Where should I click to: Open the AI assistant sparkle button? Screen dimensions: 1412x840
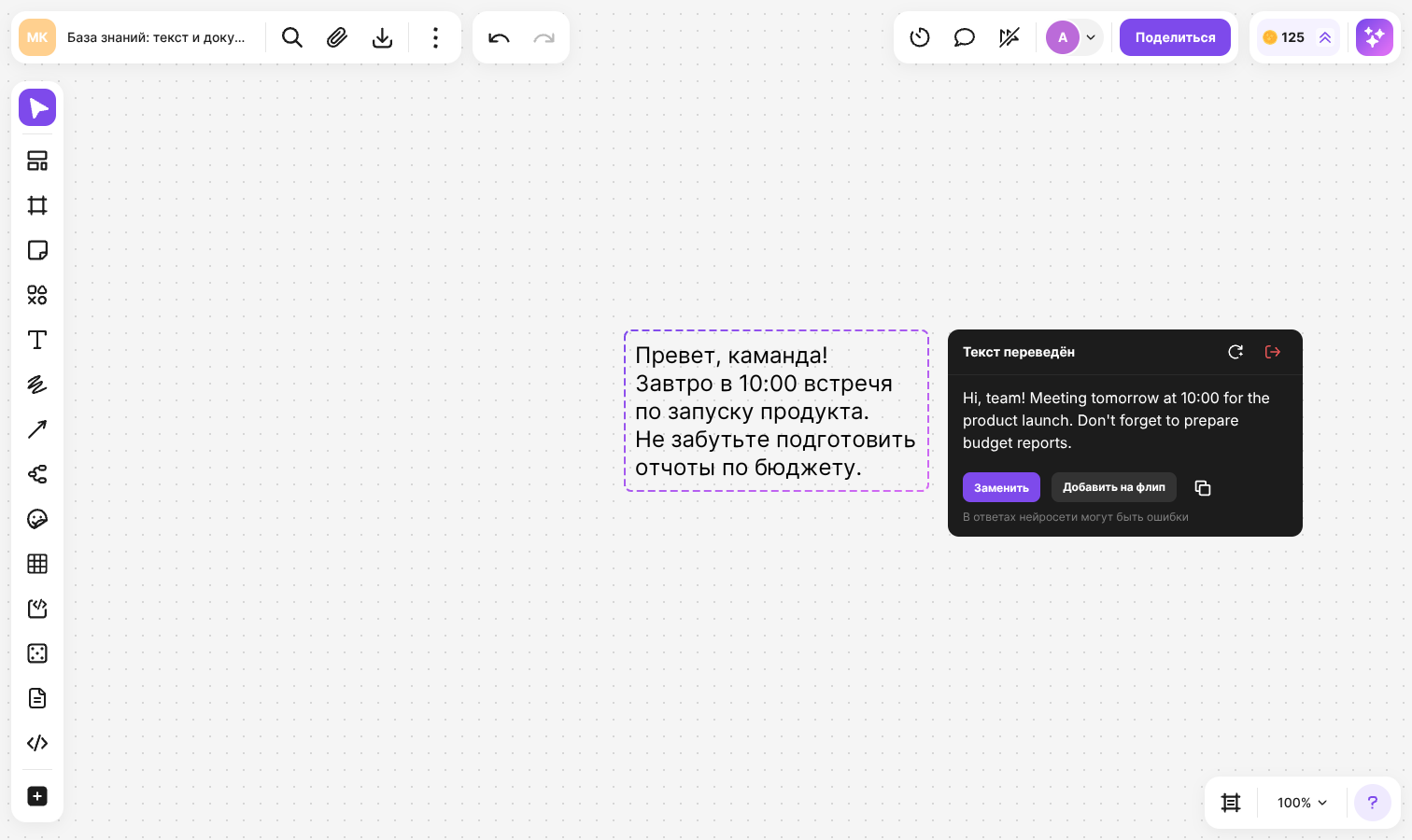(1375, 37)
